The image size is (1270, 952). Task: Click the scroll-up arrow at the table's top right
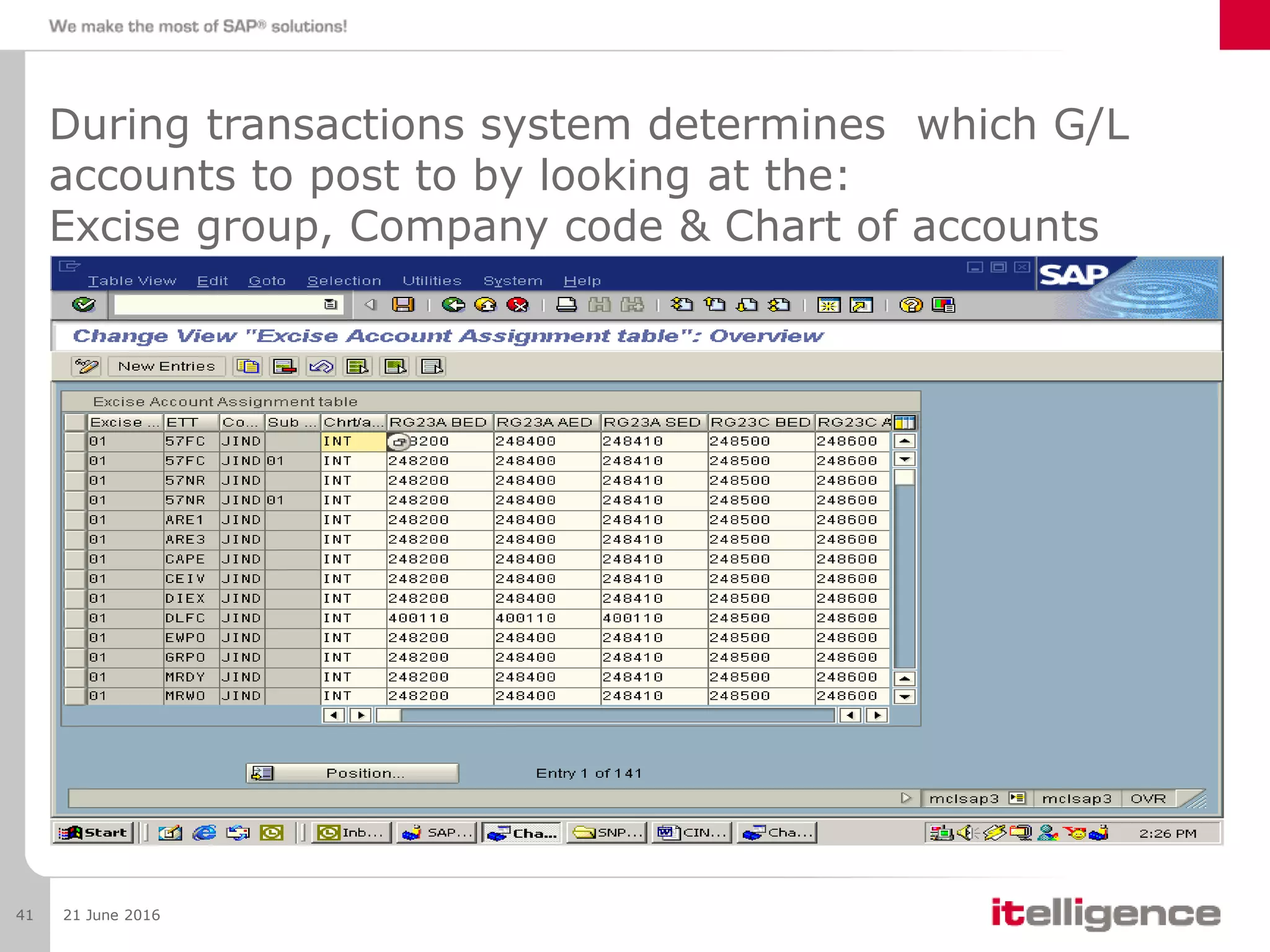coord(905,441)
